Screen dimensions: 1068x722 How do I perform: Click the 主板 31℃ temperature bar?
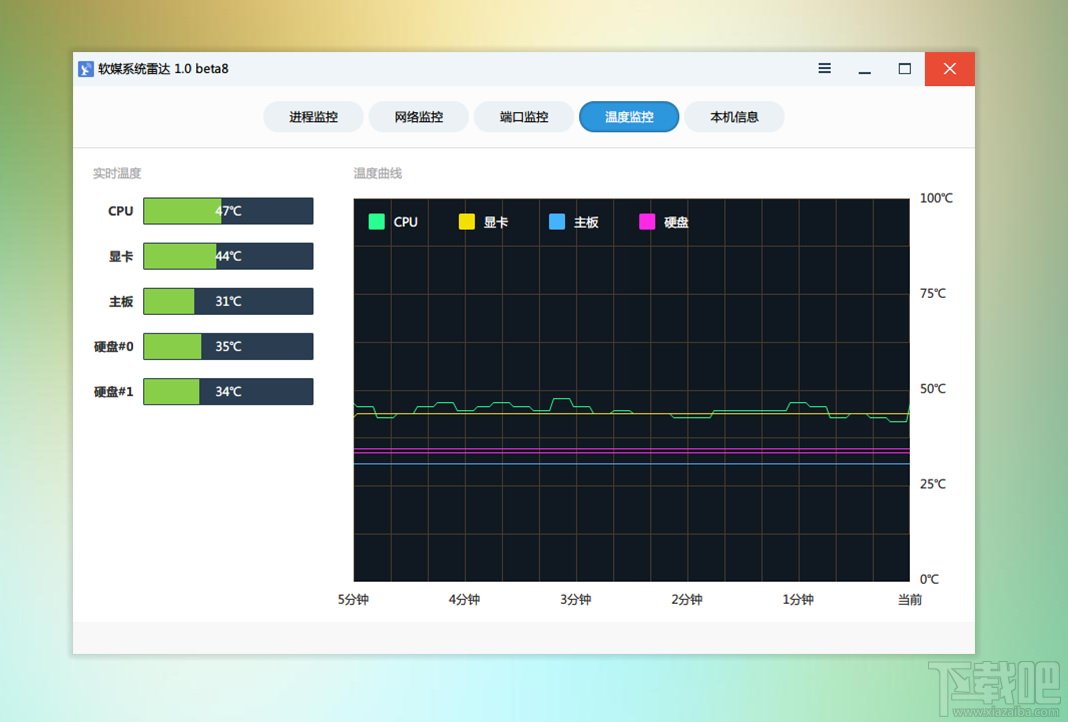coord(228,301)
